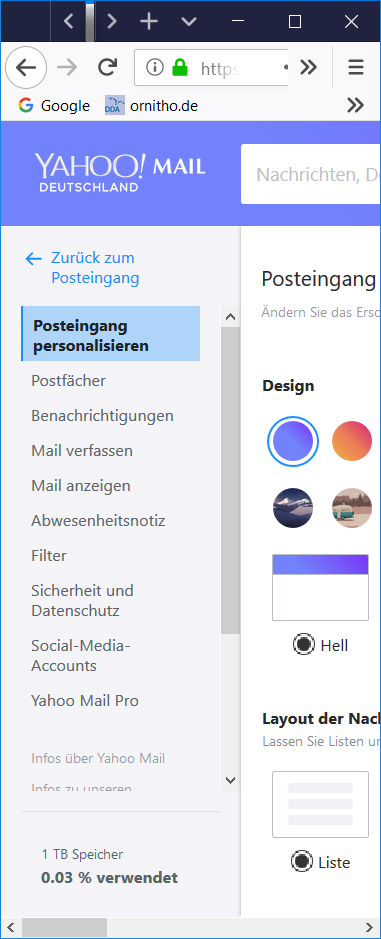This screenshot has width=381, height=939.
Task: Show site information icon in address bar
Action: (155, 68)
